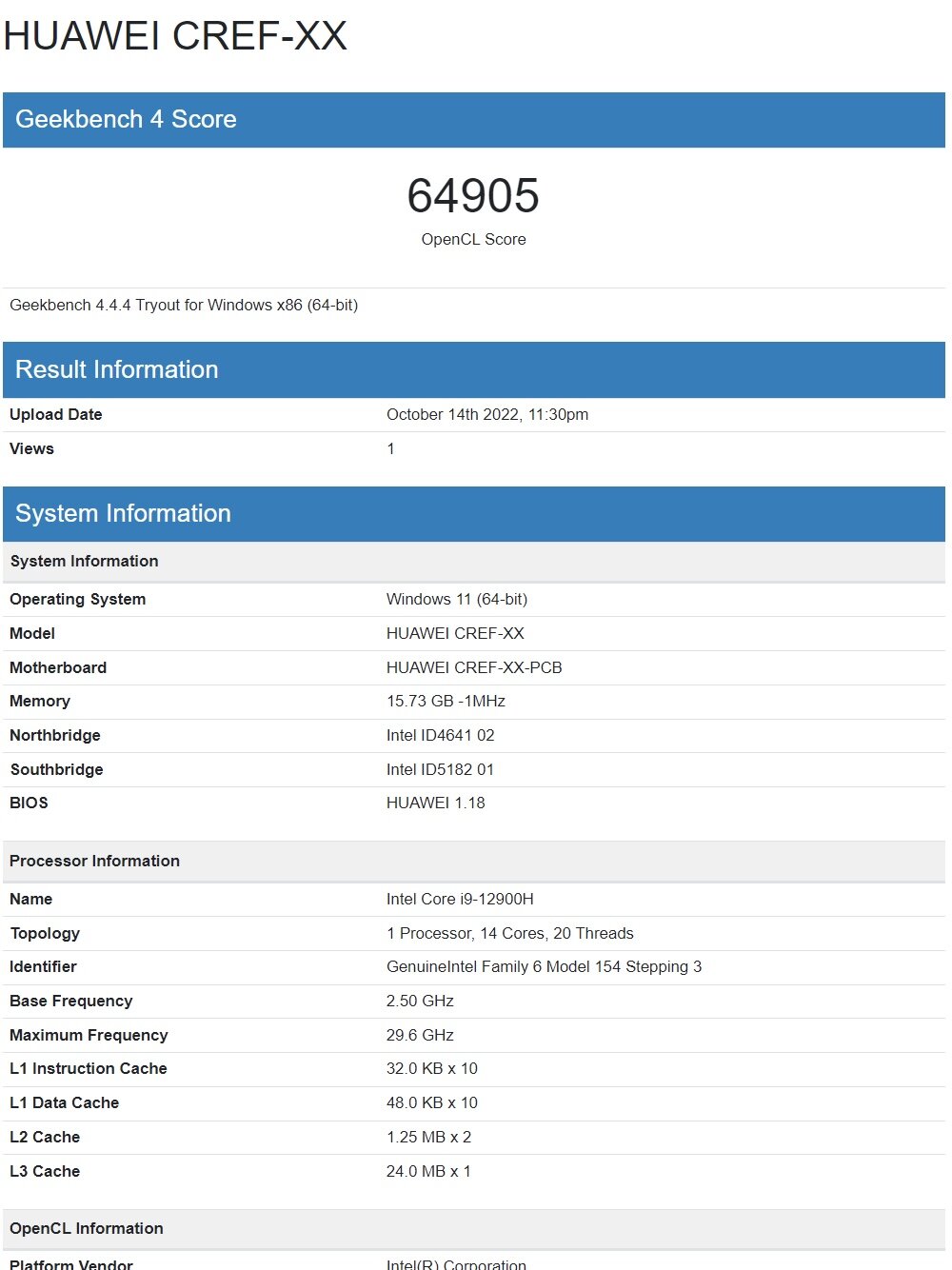Click the "BIOS" row label
Viewport: 952px width, 1270px height.
point(29,804)
